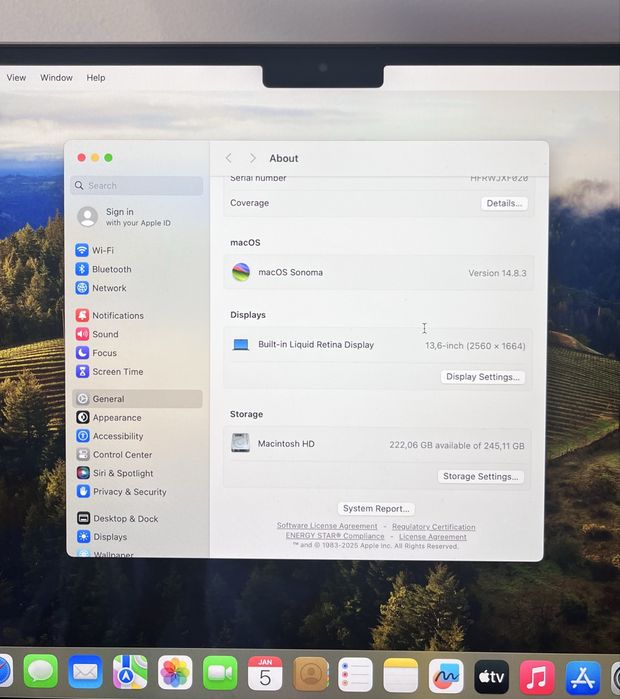Viewport: 620px width, 699px height.
Task: Open Screen Time settings in sidebar
Action: coord(110,372)
